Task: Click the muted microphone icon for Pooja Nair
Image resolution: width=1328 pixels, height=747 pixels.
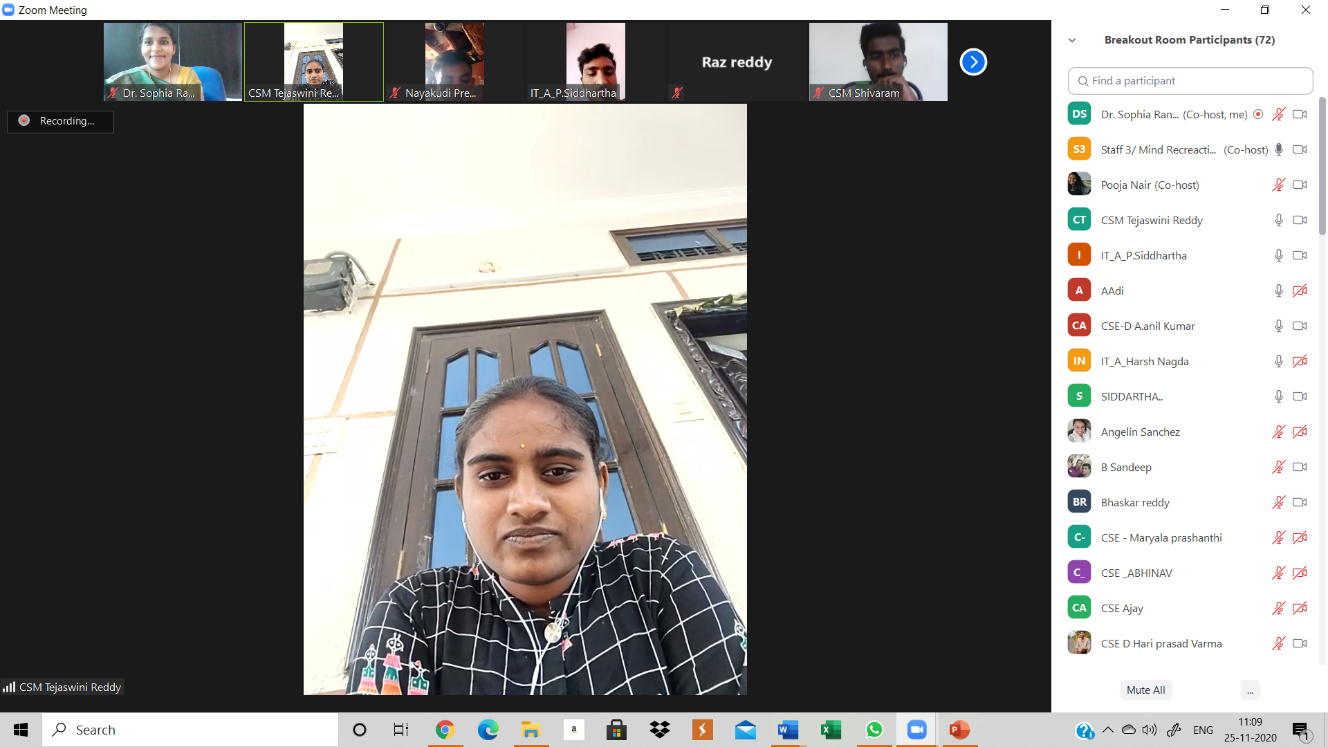Action: pos(1278,185)
